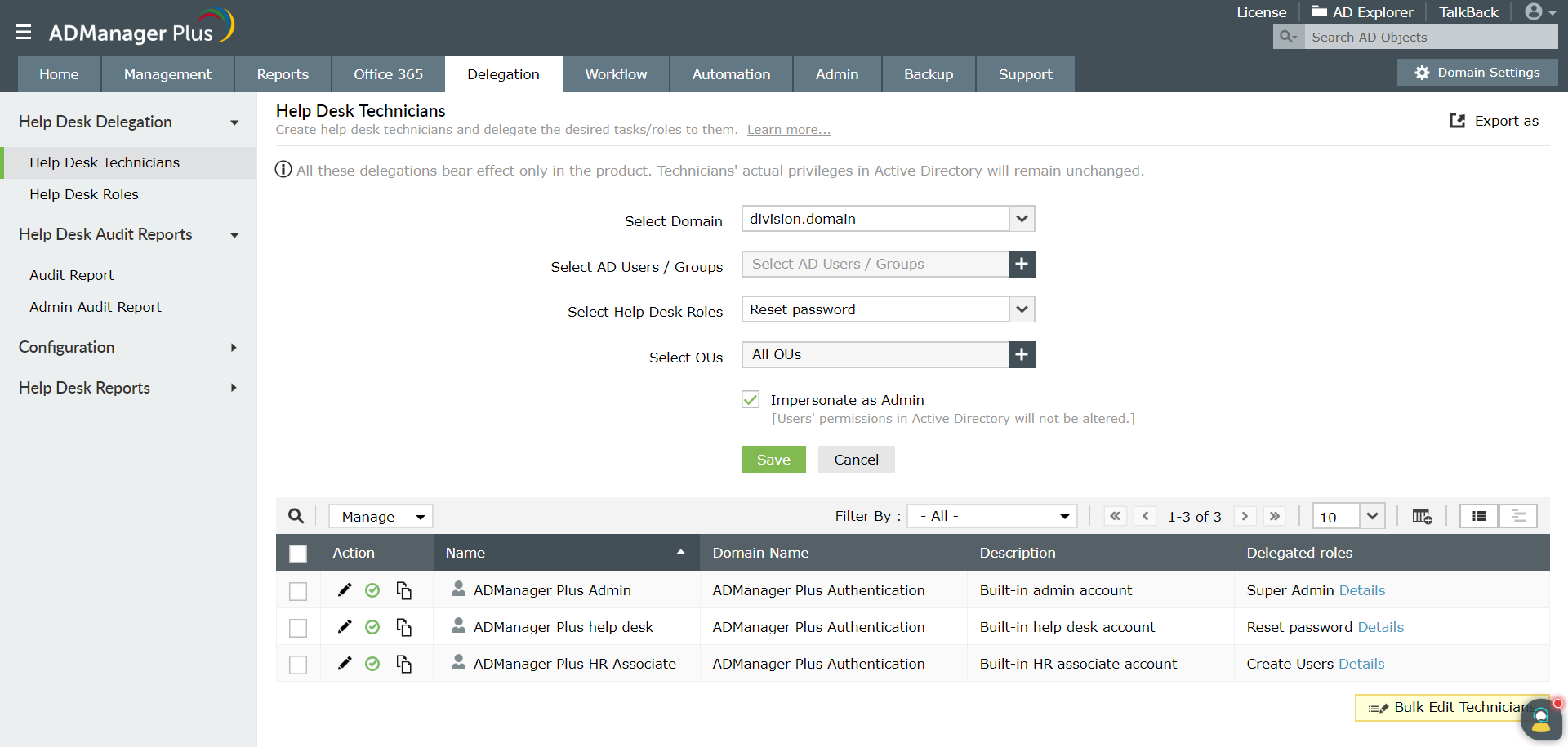Viewport: 1568px width, 747px height.
Task: Change rows per page dropdown
Action: point(1348,516)
